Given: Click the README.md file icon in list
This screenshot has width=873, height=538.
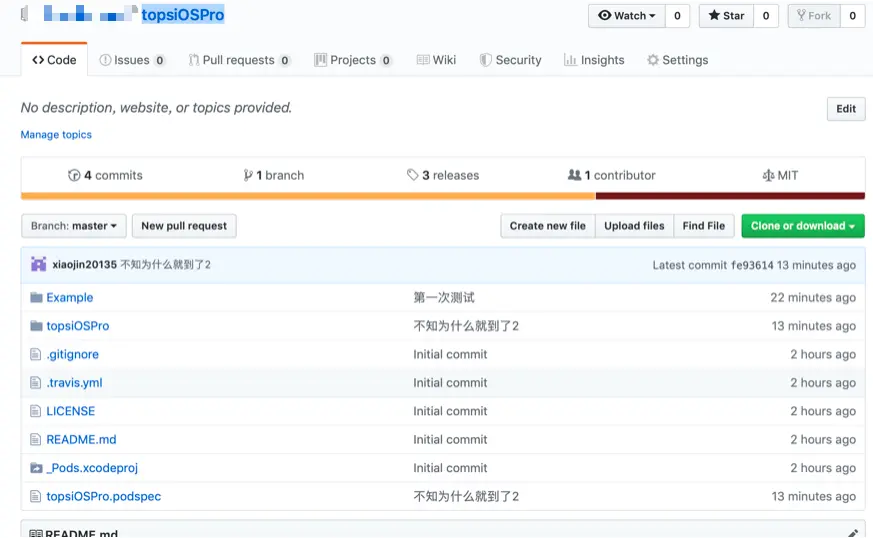Looking at the screenshot, I should (x=36, y=439).
